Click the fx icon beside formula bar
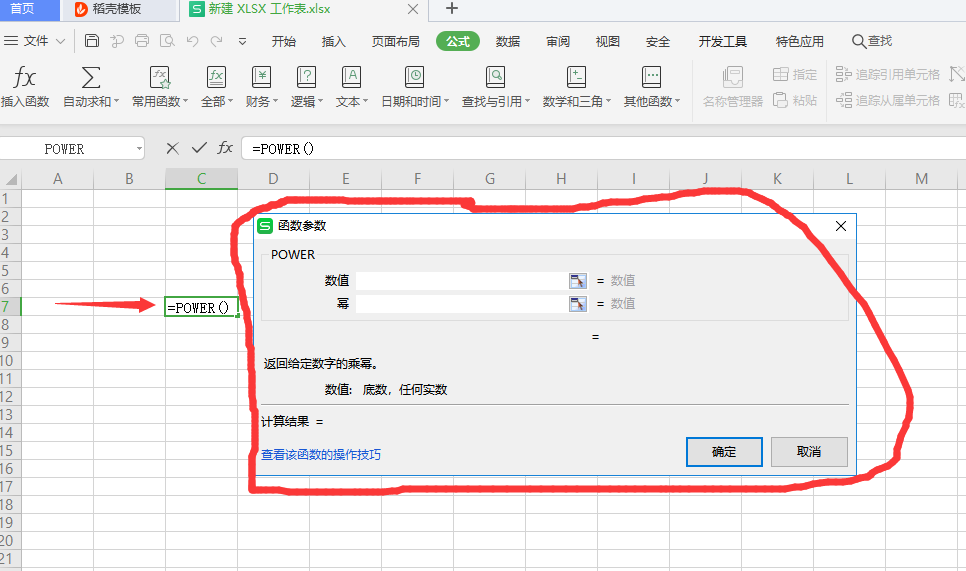The width and height of the screenshot is (966, 571). tap(225, 148)
